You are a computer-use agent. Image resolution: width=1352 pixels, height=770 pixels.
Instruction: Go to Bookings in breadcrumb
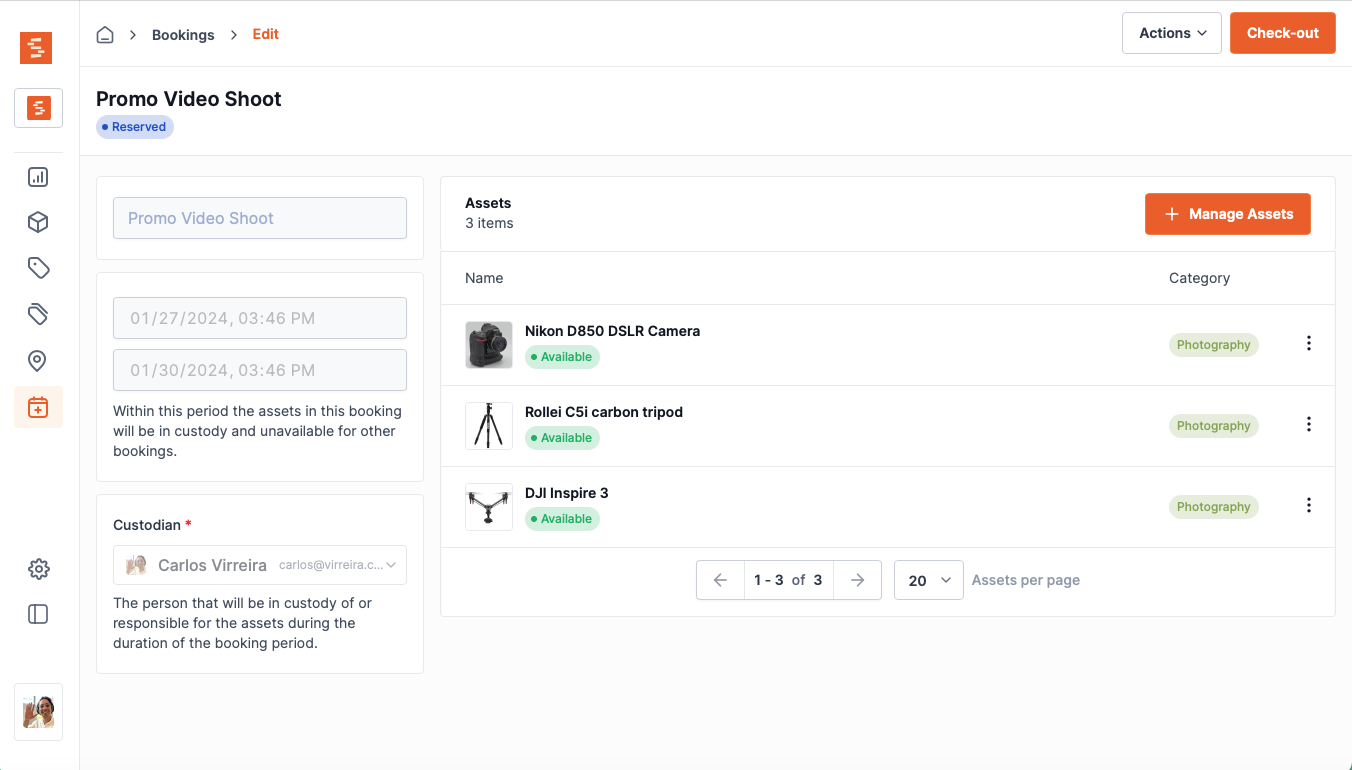tap(183, 35)
